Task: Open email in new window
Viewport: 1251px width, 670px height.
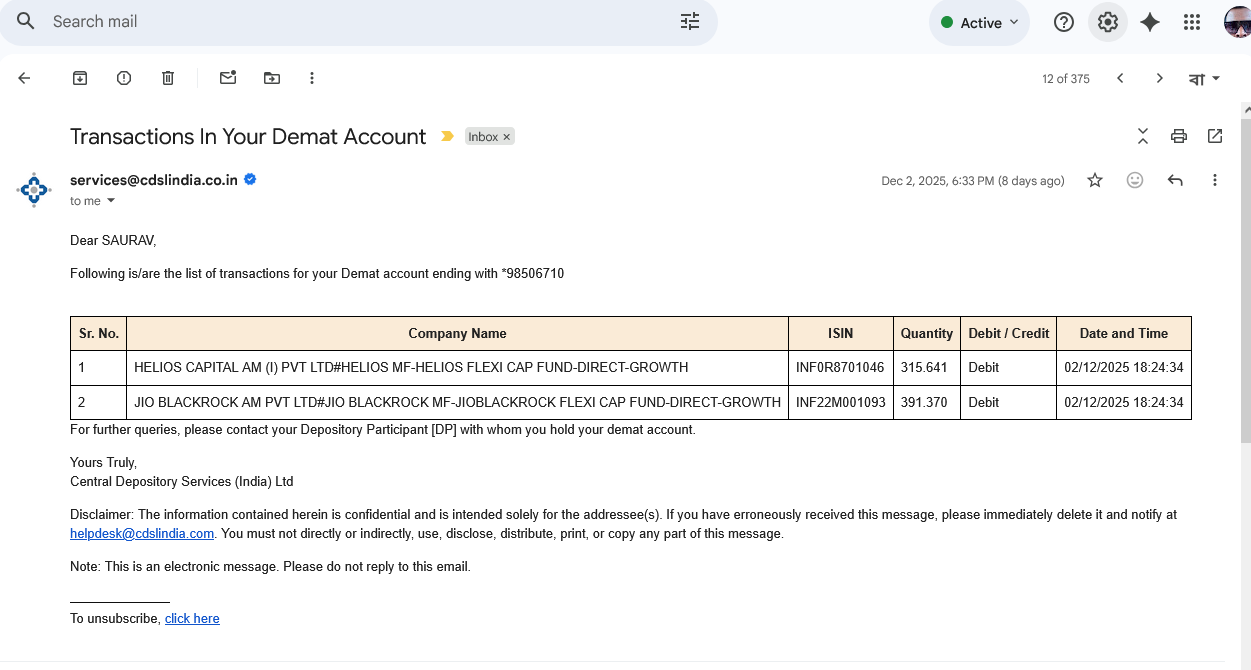Action: pos(1215,136)
